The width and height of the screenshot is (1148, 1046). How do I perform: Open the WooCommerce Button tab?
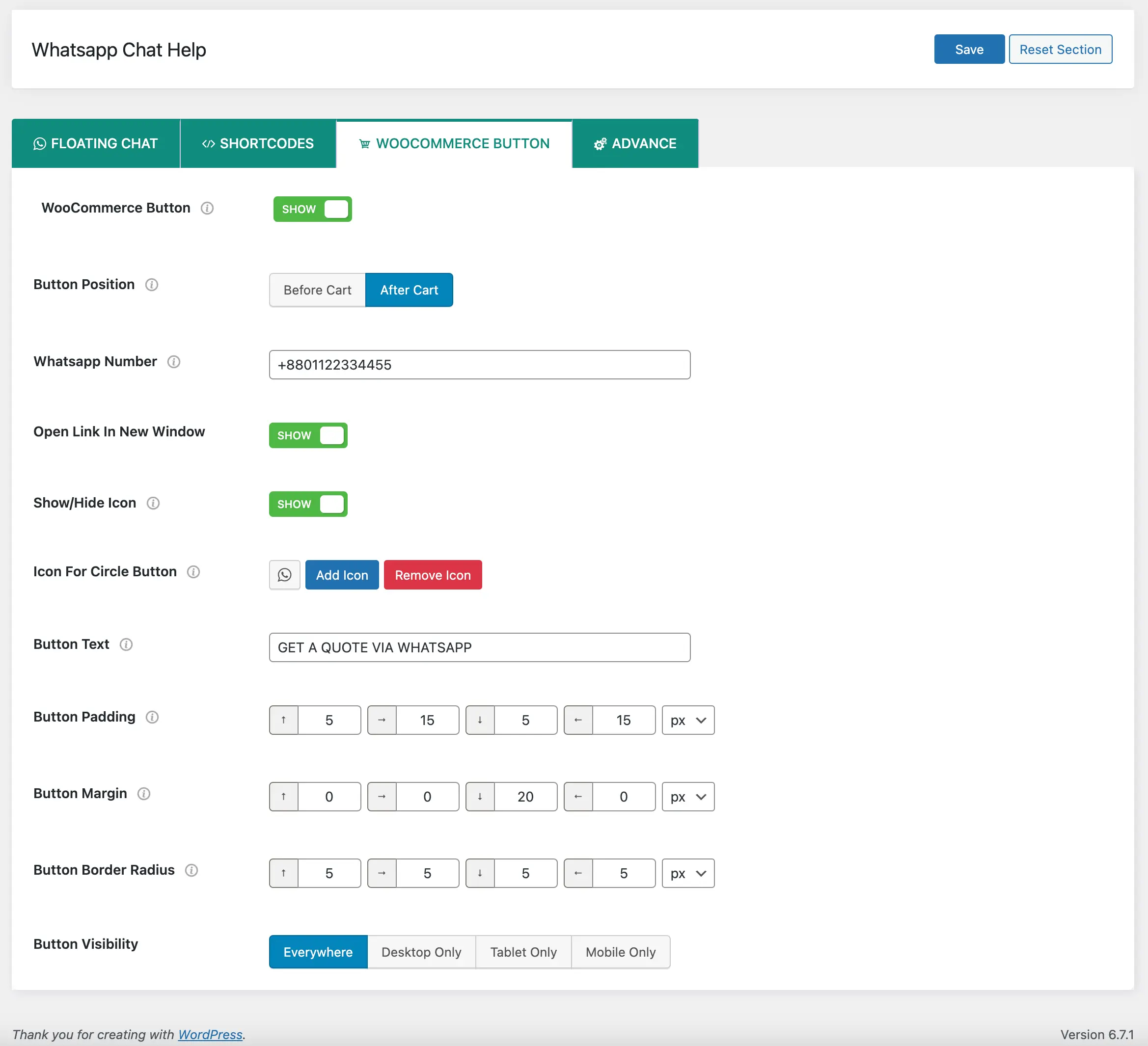tap(454, 143)
